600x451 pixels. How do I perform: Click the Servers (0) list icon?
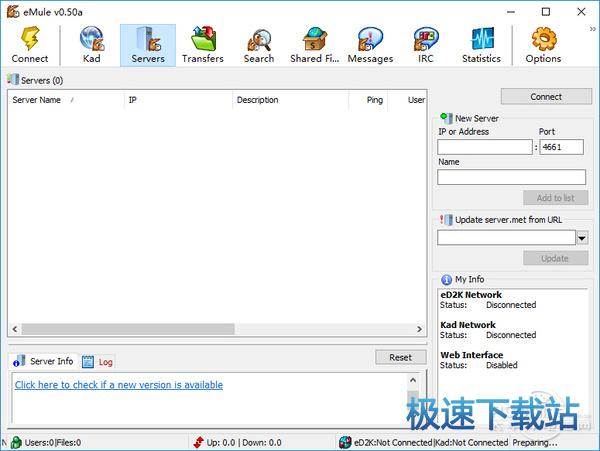tap(13, 80)
